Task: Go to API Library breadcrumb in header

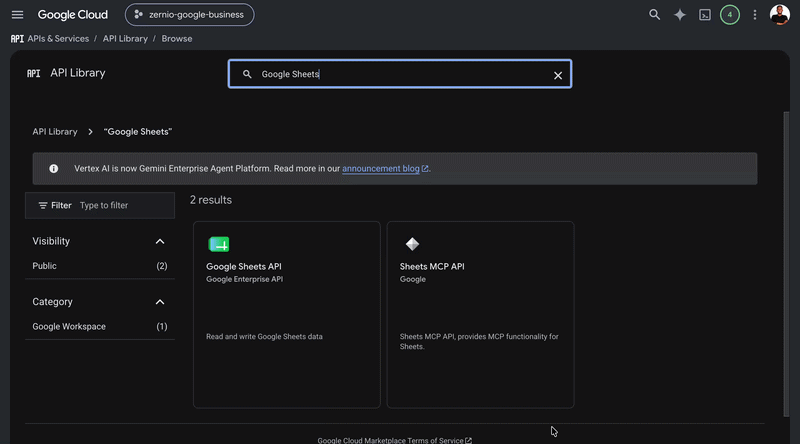Action: [x=125, y=39]
